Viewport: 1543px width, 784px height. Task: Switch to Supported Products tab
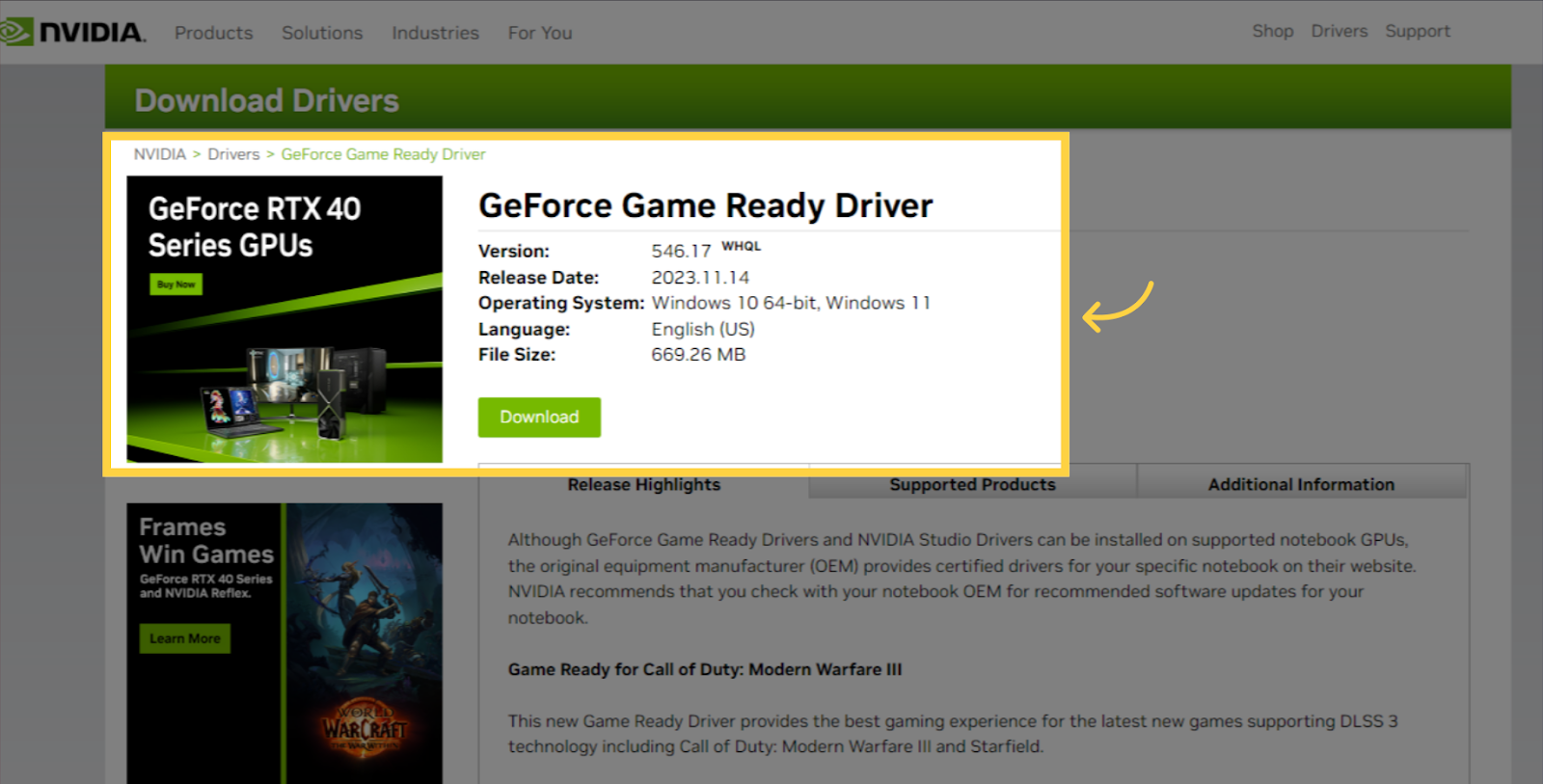point(972,484)
